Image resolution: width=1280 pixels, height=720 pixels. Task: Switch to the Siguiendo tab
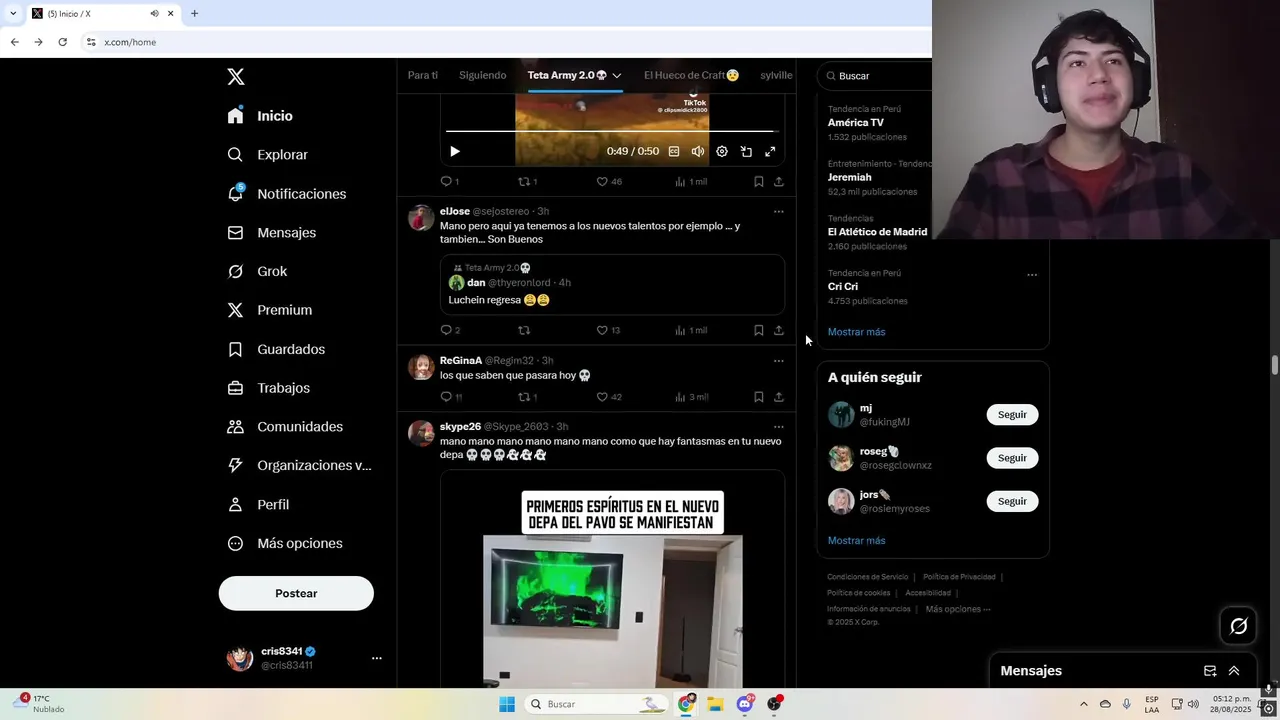(x=482, y=75)
